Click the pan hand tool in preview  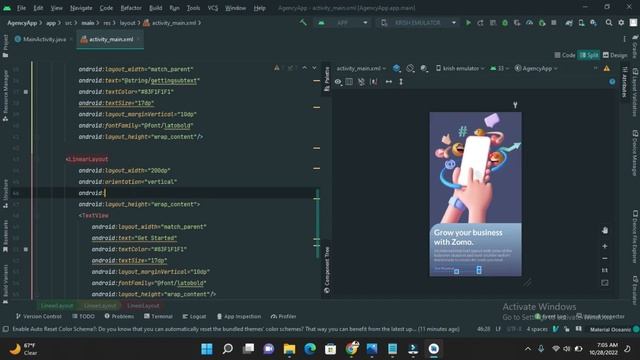(605, 231)
